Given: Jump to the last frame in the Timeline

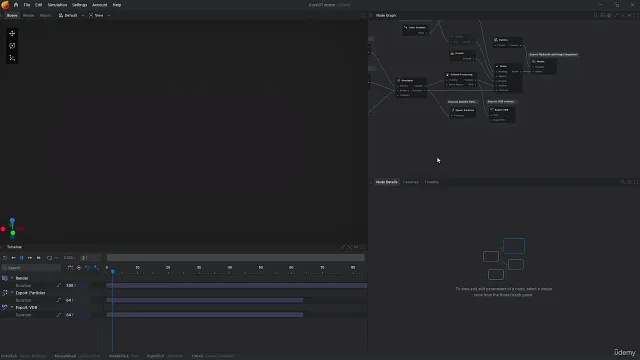Looking at the screenshot, I should click(x=39, y=258).
